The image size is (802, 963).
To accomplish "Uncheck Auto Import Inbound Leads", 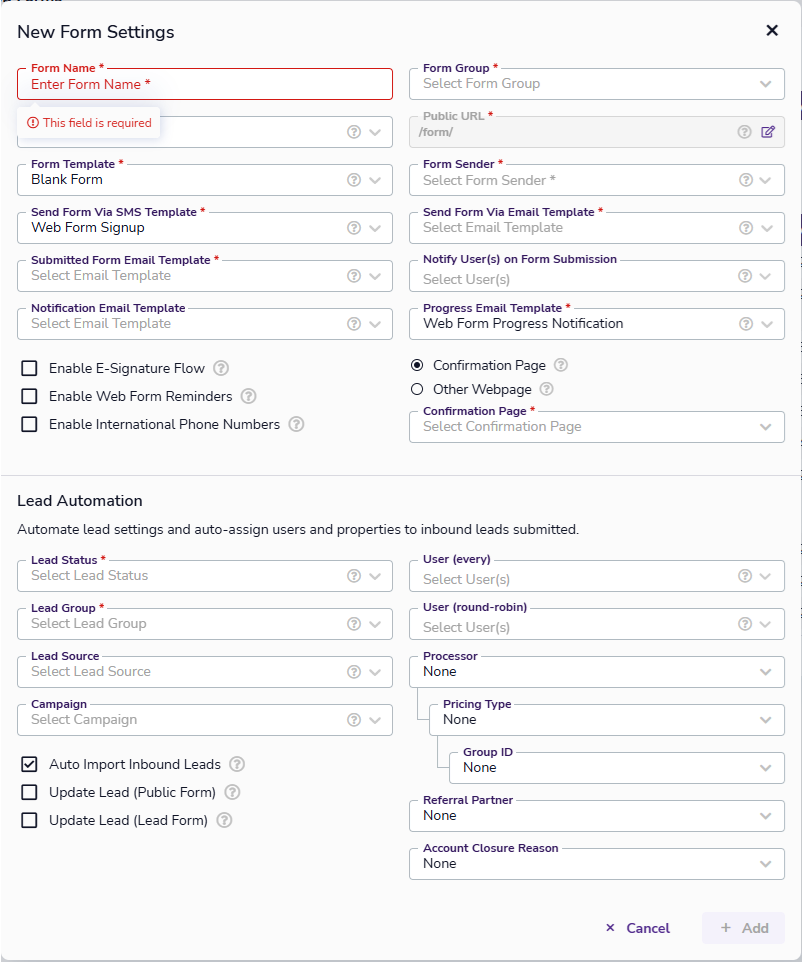I will [x=30, y=764].
